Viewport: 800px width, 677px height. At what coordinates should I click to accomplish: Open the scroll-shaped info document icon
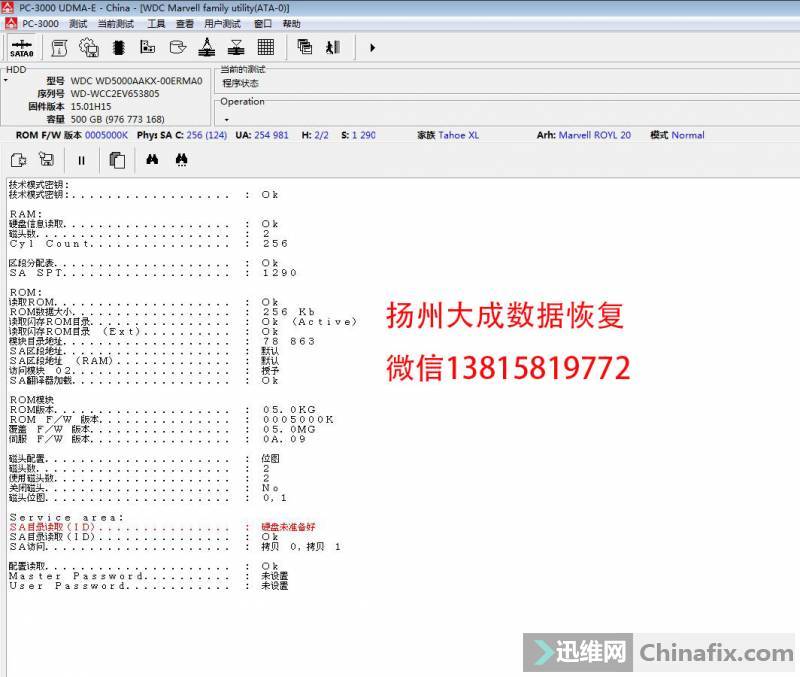click(x=59, y=47)
